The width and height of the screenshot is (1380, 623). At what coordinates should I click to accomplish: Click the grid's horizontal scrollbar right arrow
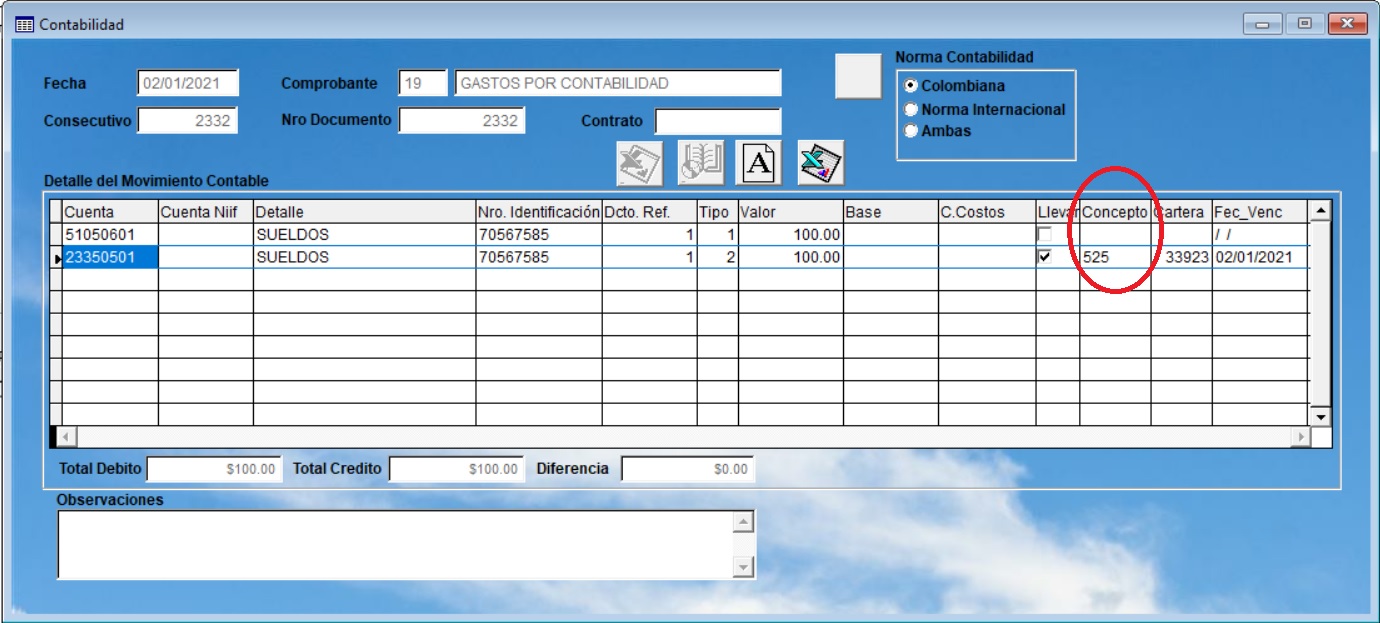(x=1300, y=437)
